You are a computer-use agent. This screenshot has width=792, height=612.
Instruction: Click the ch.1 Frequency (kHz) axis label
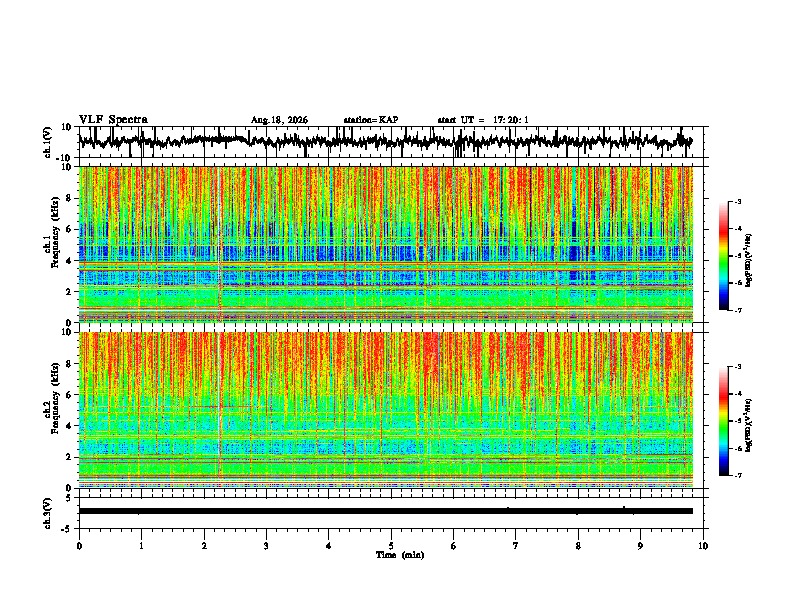tap(52, 244)
